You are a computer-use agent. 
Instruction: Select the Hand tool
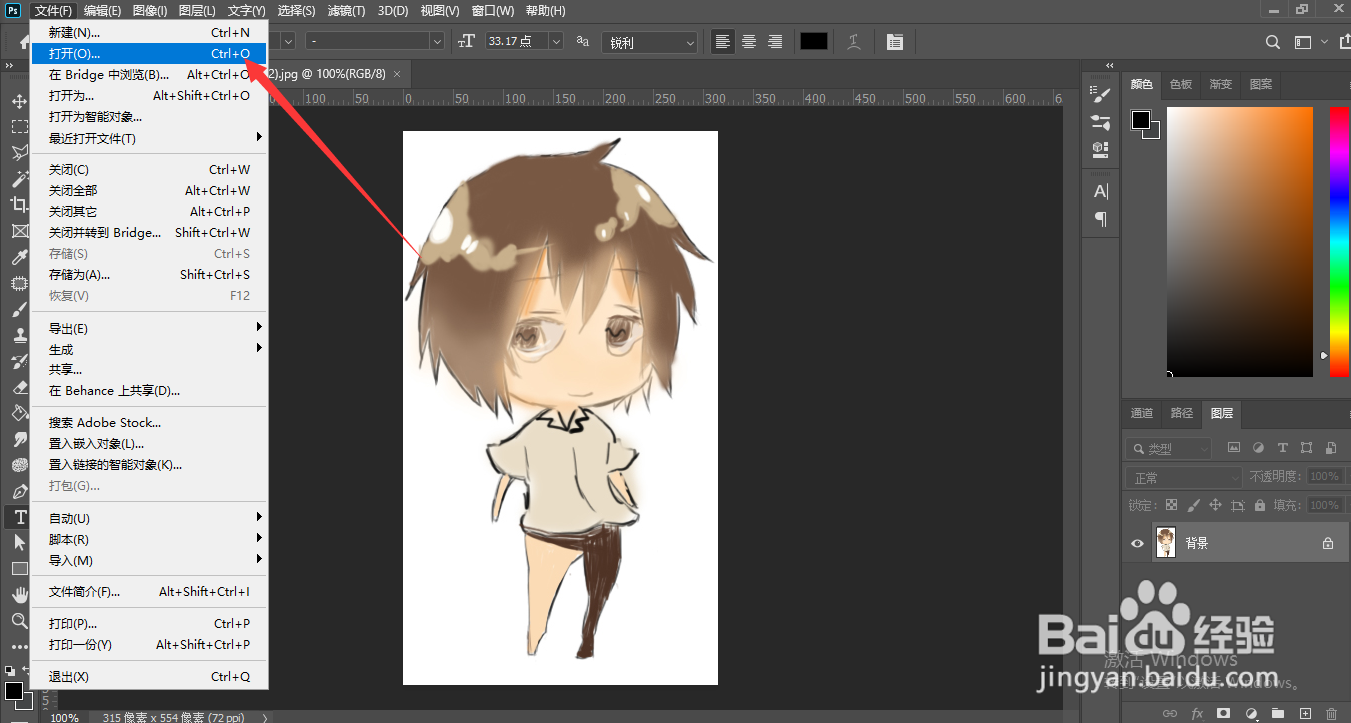19,595
